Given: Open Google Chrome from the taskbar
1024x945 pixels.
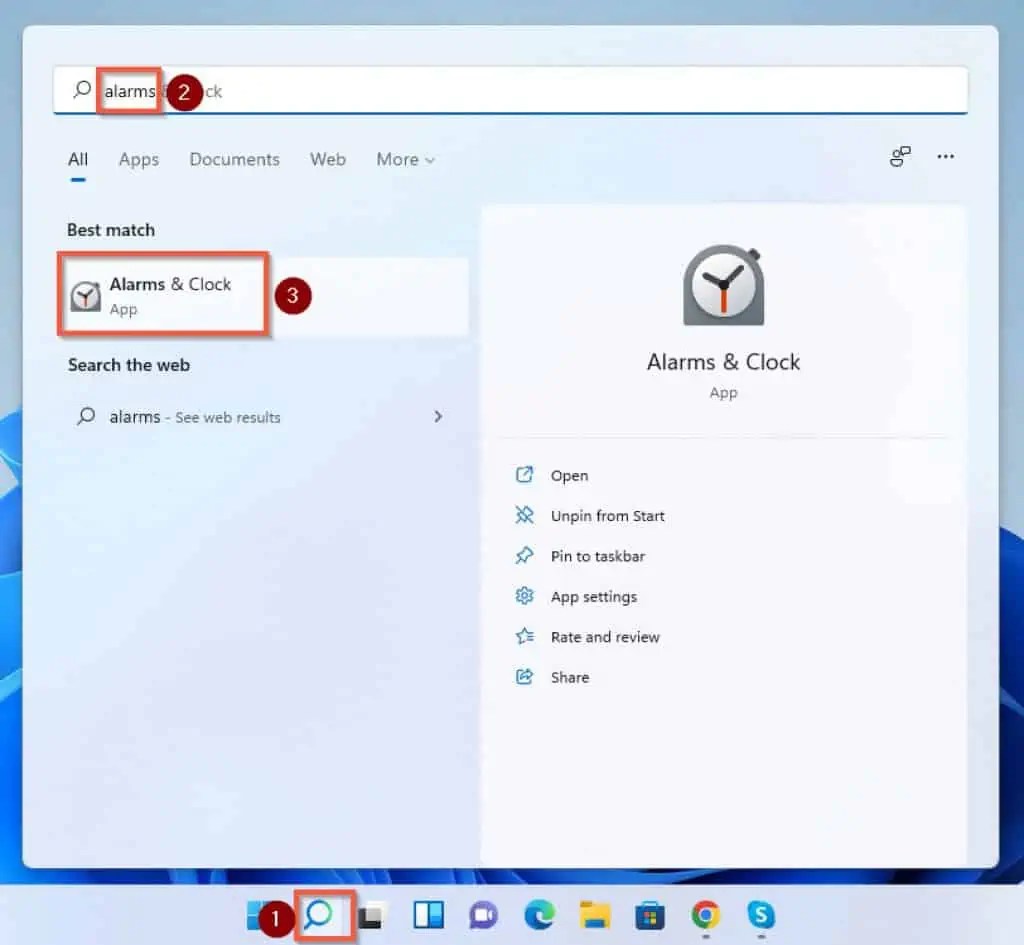Looking at the screenshot, I should (x=704, y=916).
